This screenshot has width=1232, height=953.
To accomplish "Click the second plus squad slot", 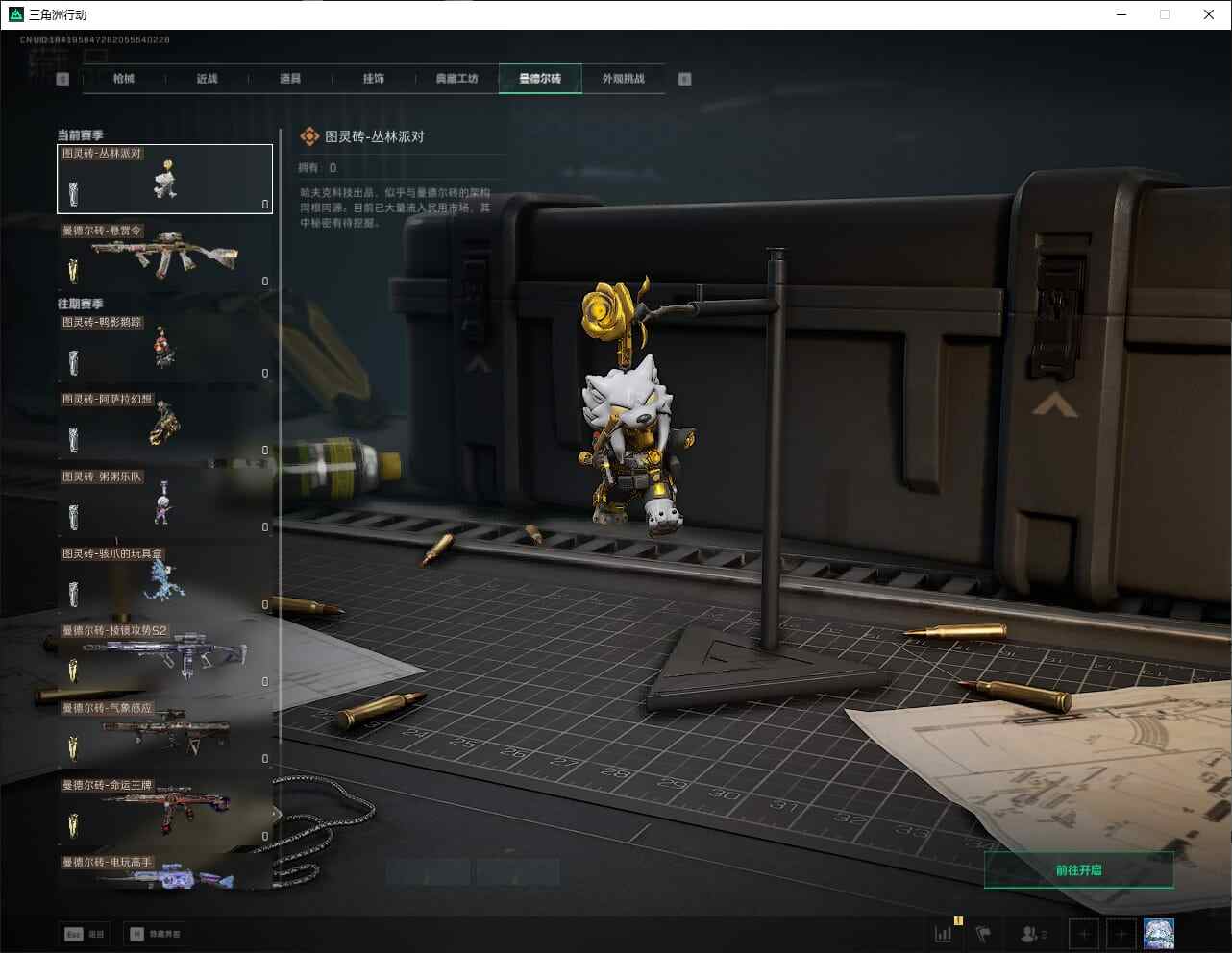I will pyautogui.click(x=1121, y=934).
